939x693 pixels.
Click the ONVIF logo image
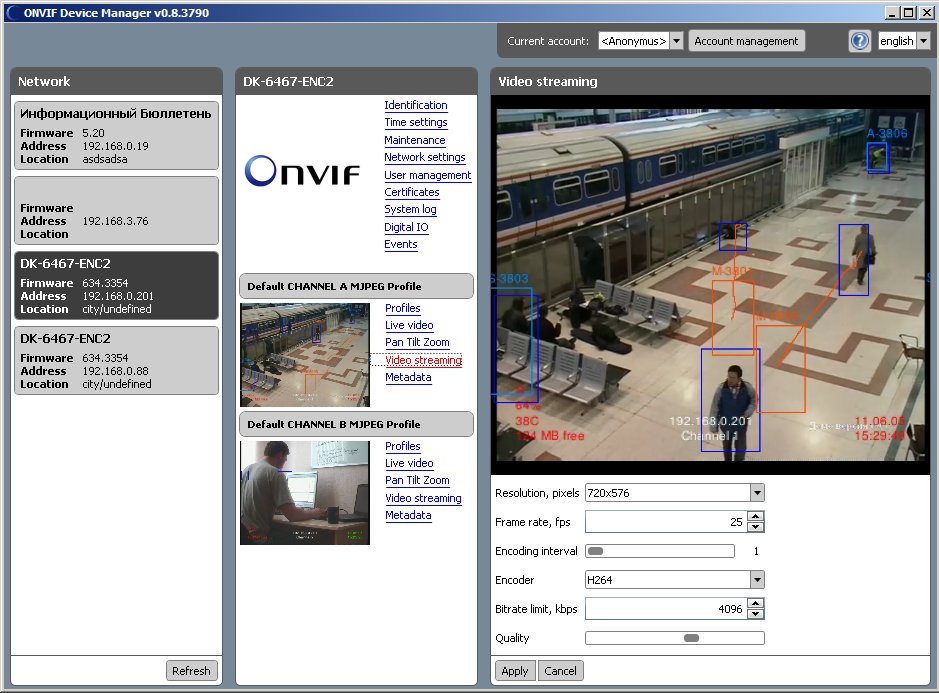click(x=302, y=172)
